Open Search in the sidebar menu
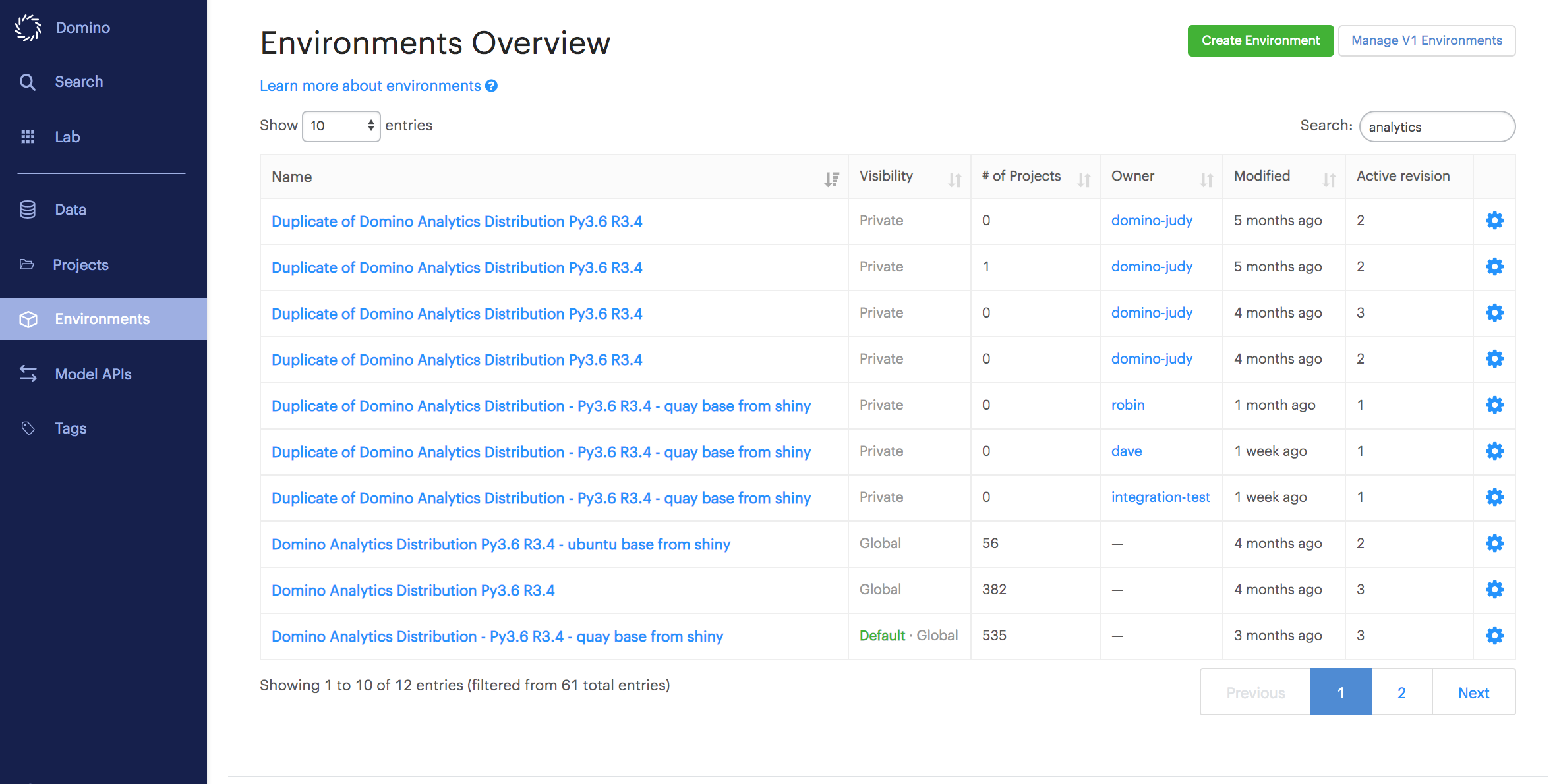 point(79,82)
